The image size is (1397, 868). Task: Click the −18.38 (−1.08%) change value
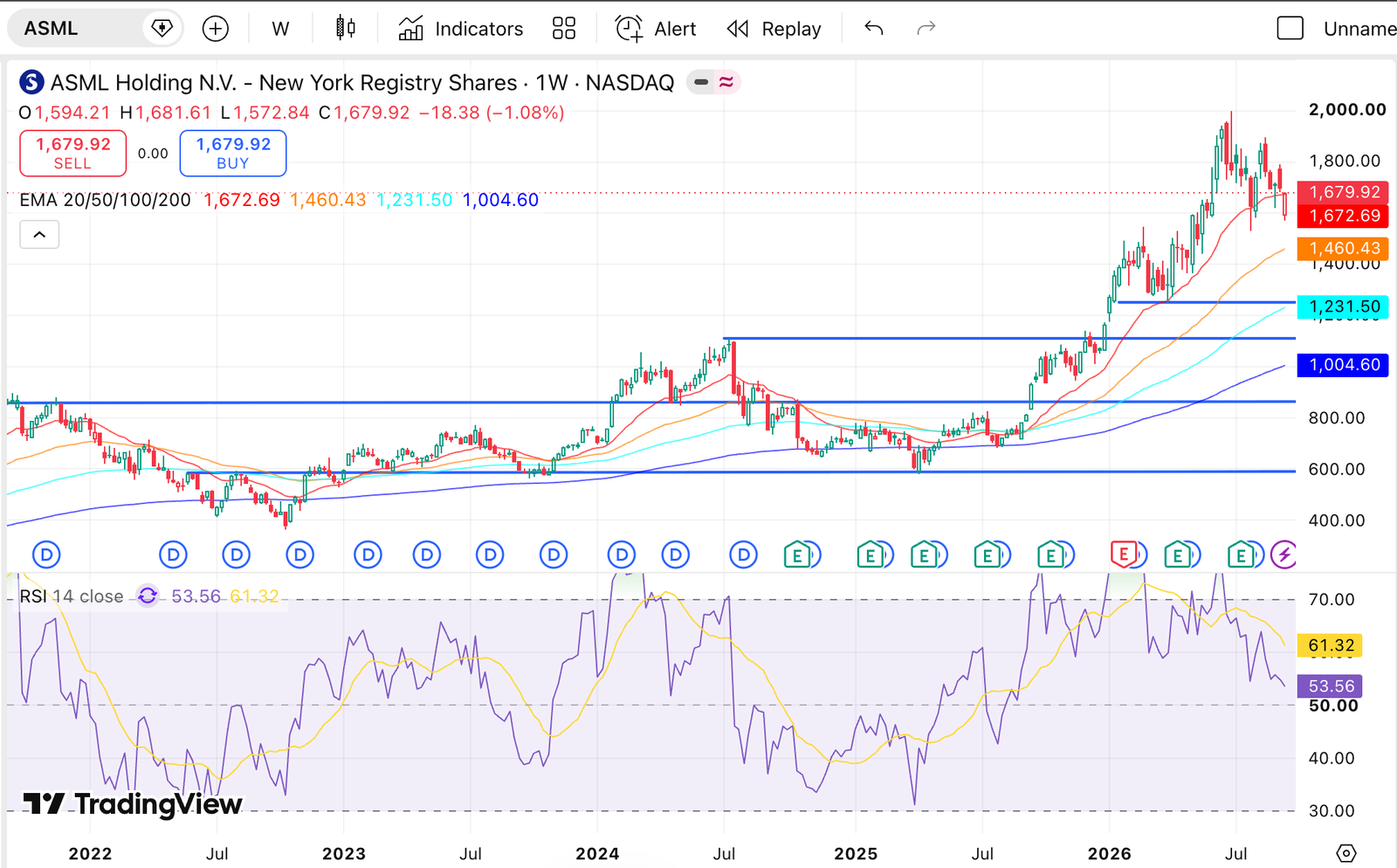pos(492,113)
